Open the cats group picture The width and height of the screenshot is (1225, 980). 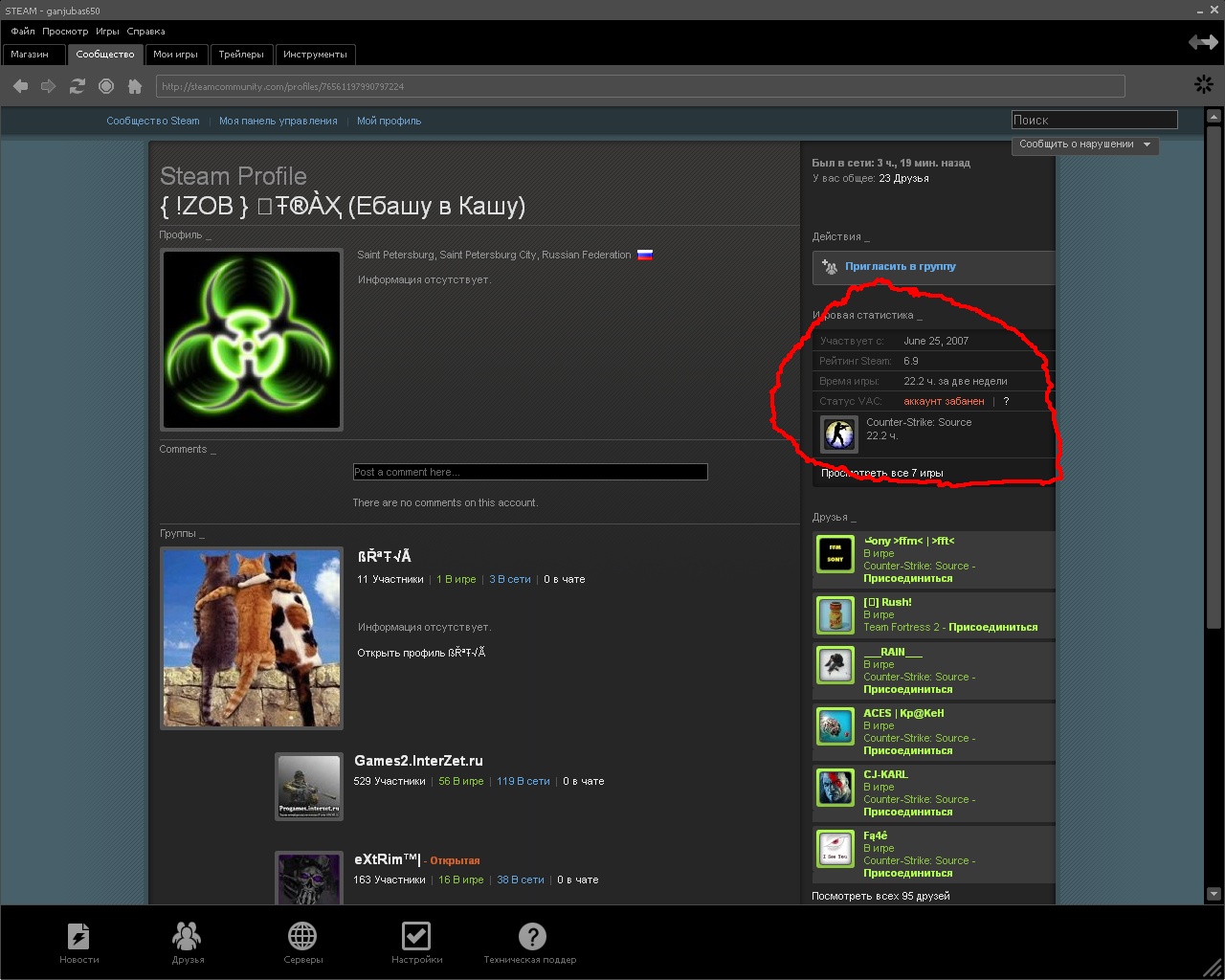252,638
